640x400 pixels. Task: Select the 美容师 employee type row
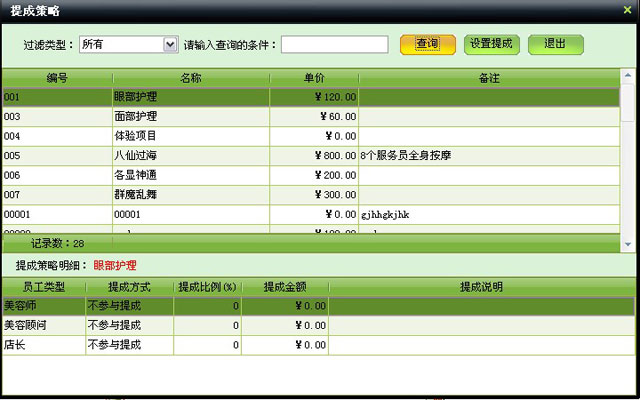tap(43, 306)
